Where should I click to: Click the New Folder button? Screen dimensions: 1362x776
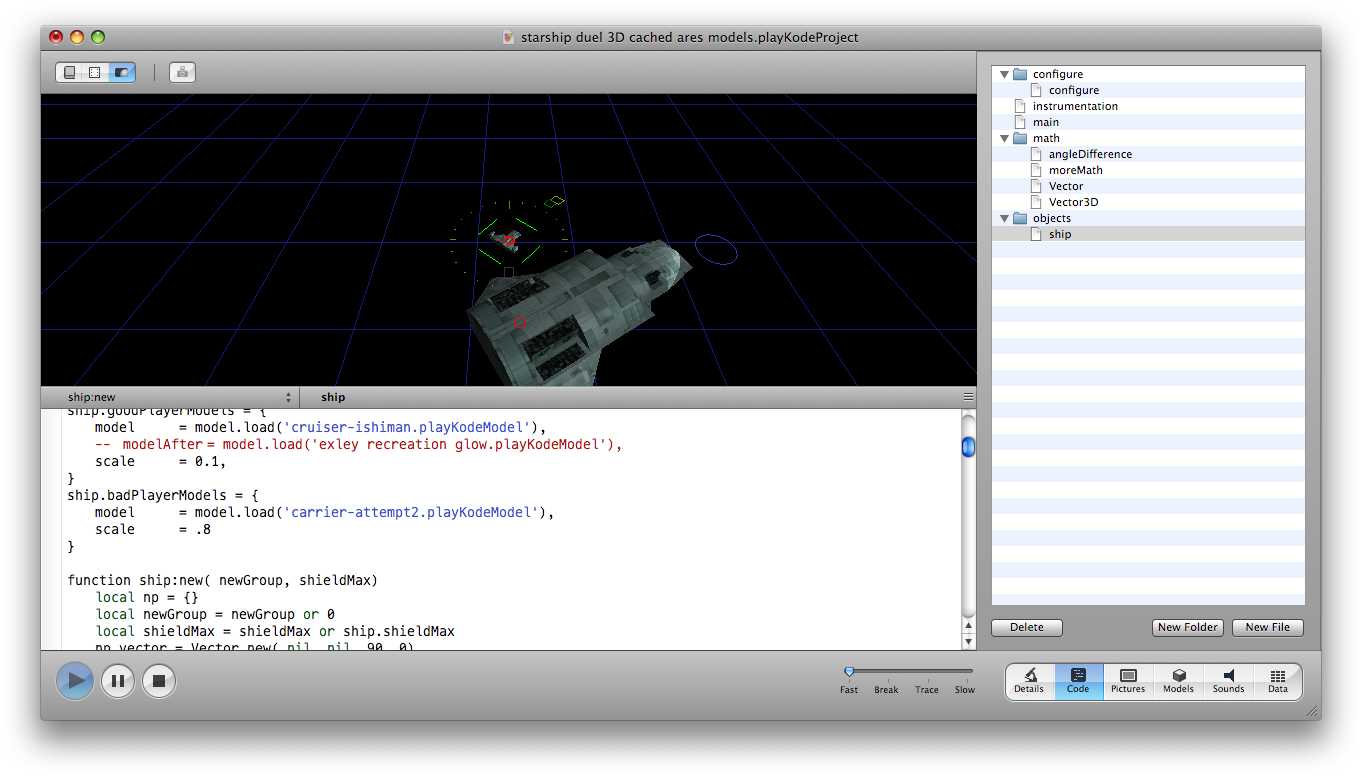coord(1187,627)
